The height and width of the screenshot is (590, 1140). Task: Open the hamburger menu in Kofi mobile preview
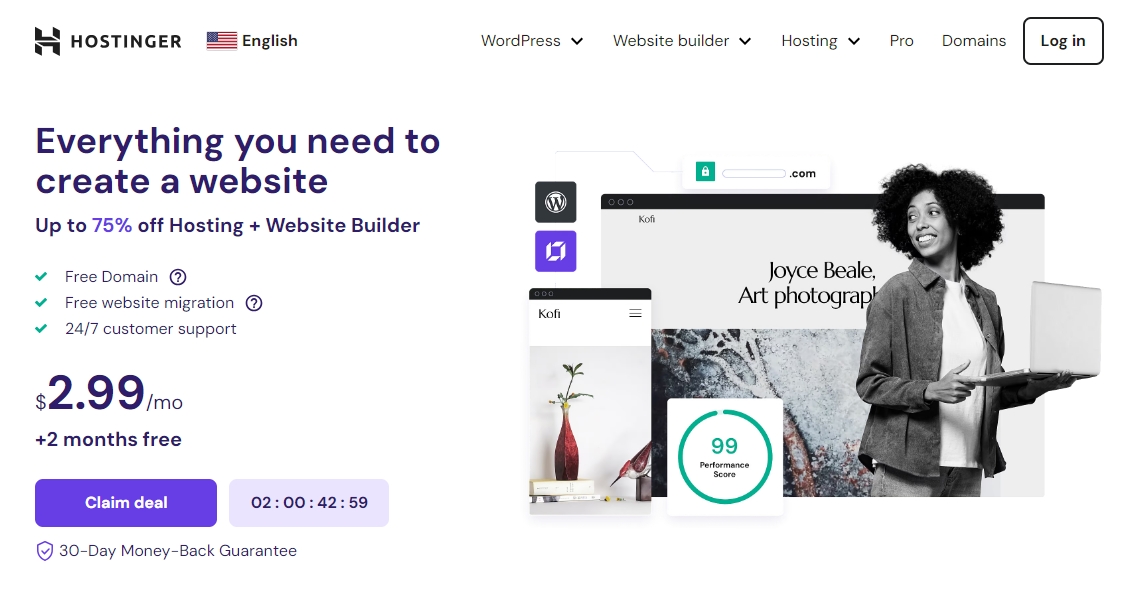tap(635, 313)
